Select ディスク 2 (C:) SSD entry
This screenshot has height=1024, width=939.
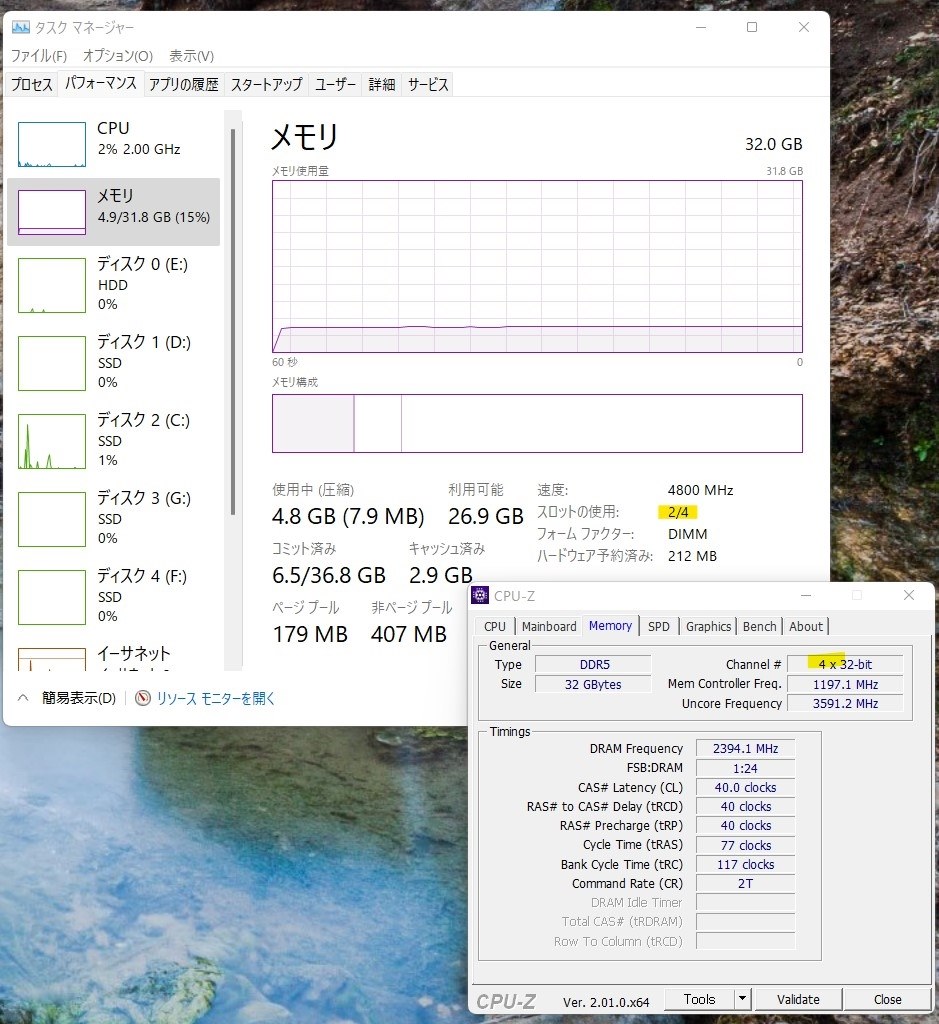(113, 441)
